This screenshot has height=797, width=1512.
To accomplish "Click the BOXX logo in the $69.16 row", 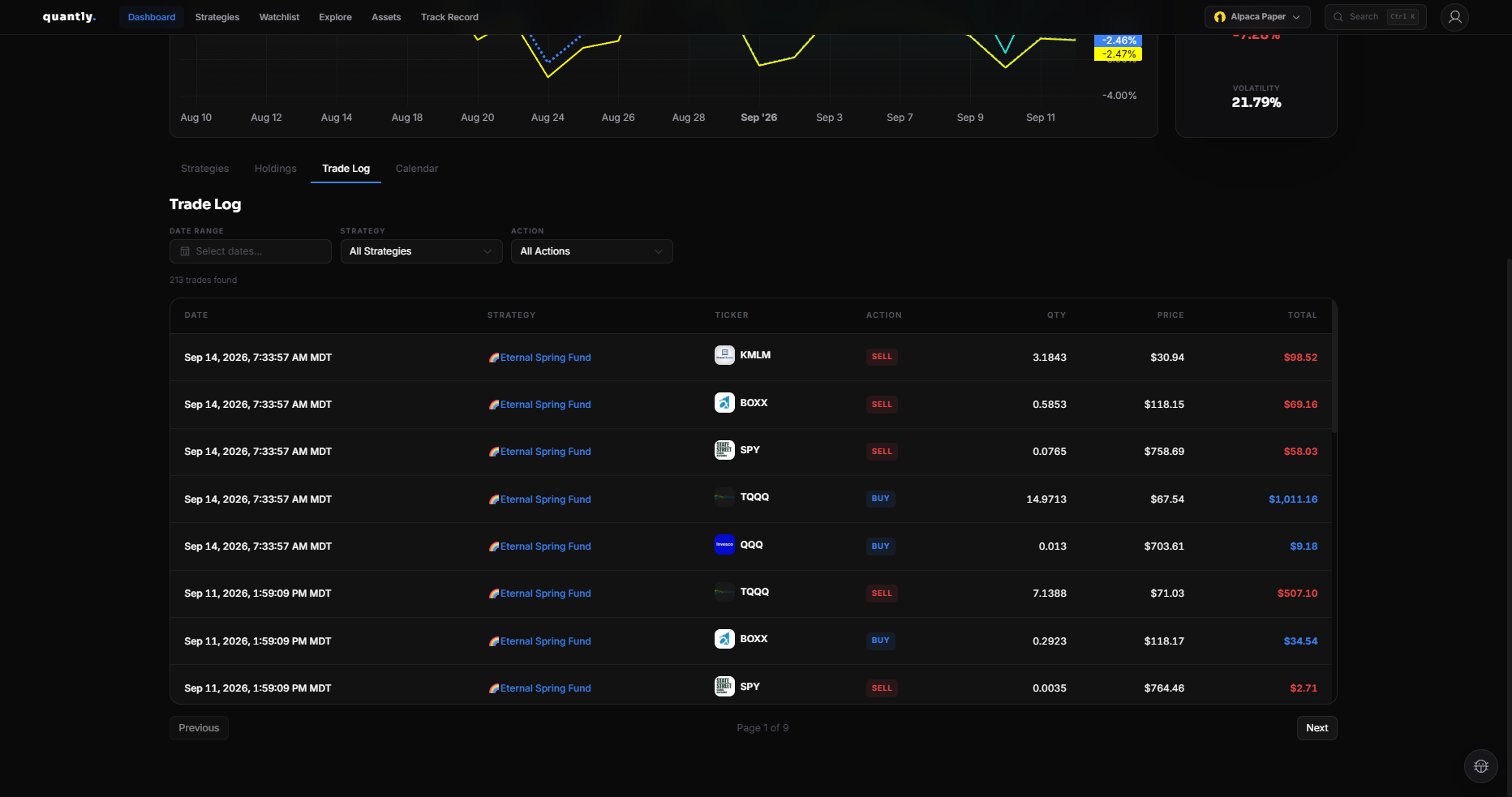I will click(x=724, y=403).
